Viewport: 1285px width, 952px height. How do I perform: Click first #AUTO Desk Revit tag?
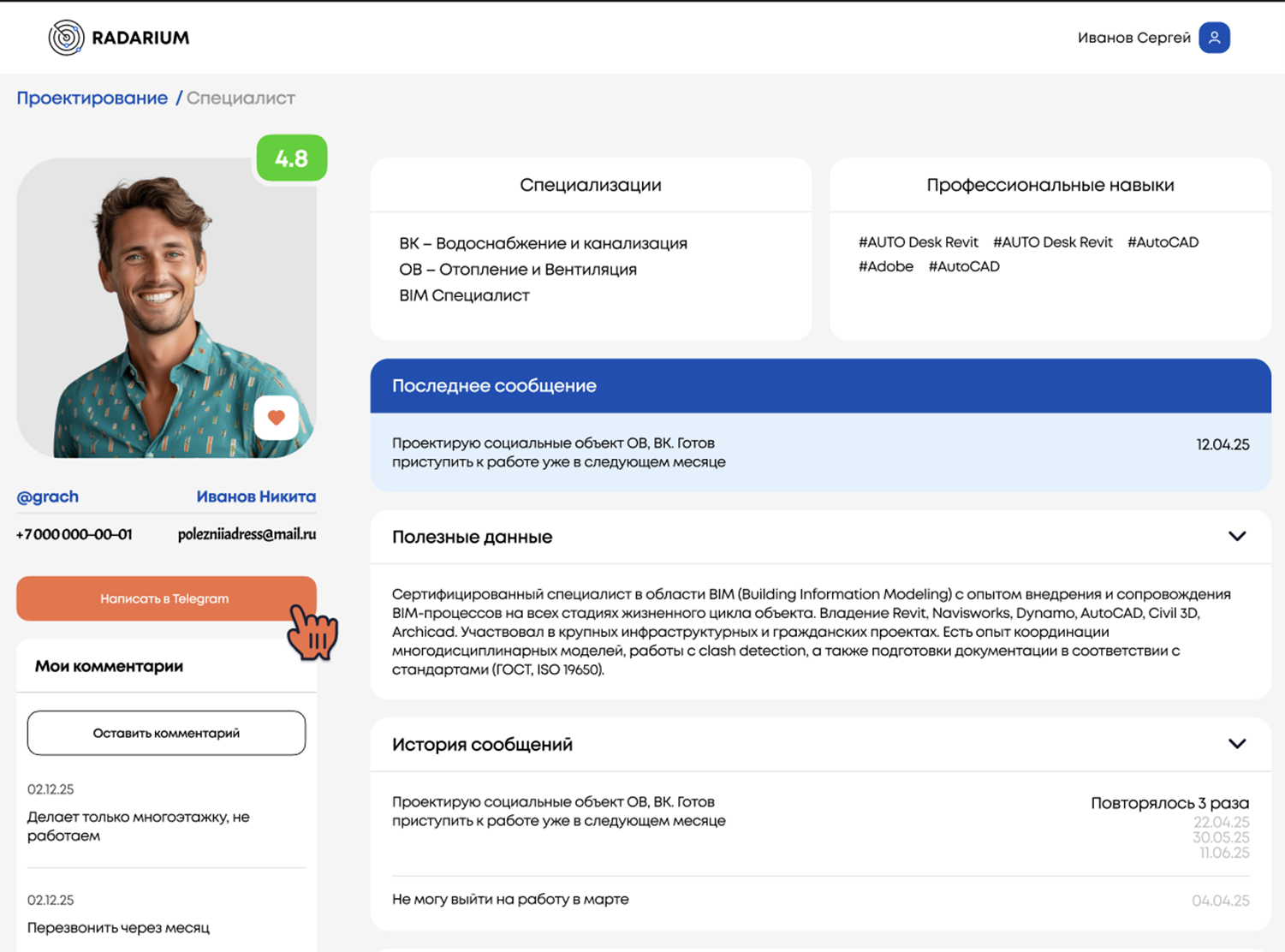(x=918, y=242)
